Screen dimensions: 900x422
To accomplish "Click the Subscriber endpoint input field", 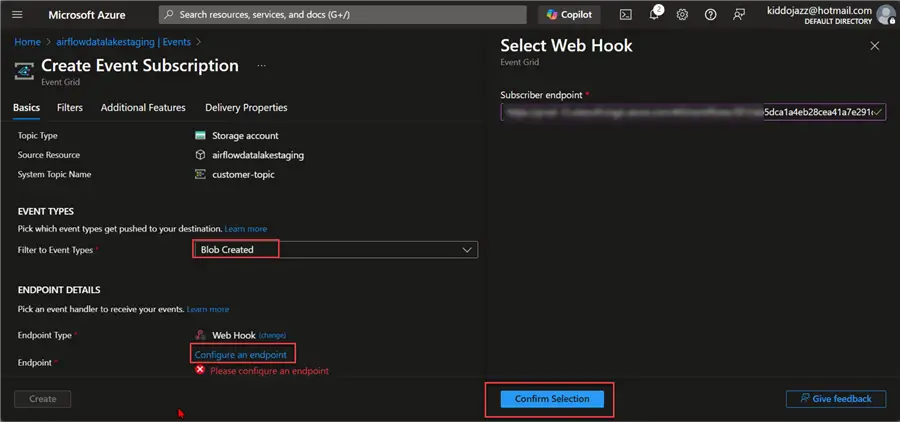I will 693,112.
